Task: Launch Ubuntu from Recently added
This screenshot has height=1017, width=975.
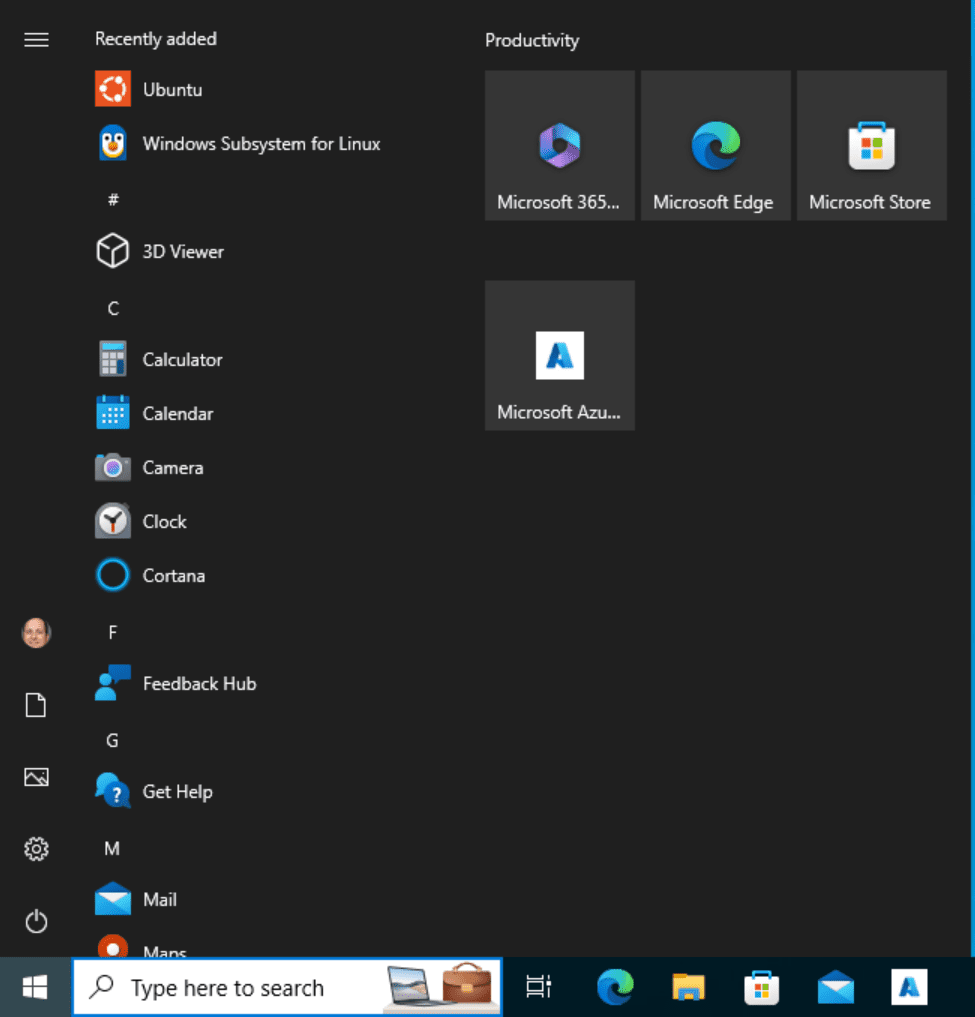Action: click(170, 89)
